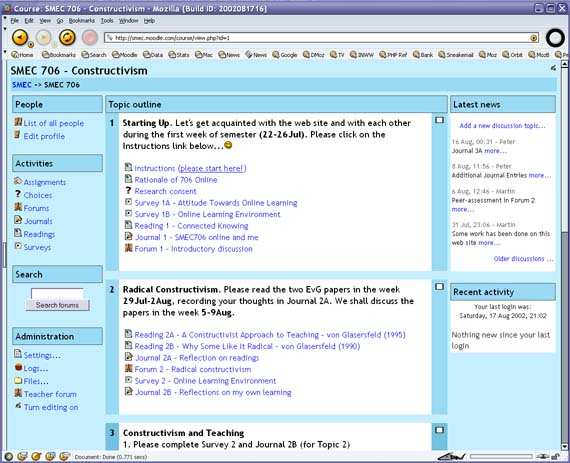Open the Bookmarks menu

coord(81,21)
